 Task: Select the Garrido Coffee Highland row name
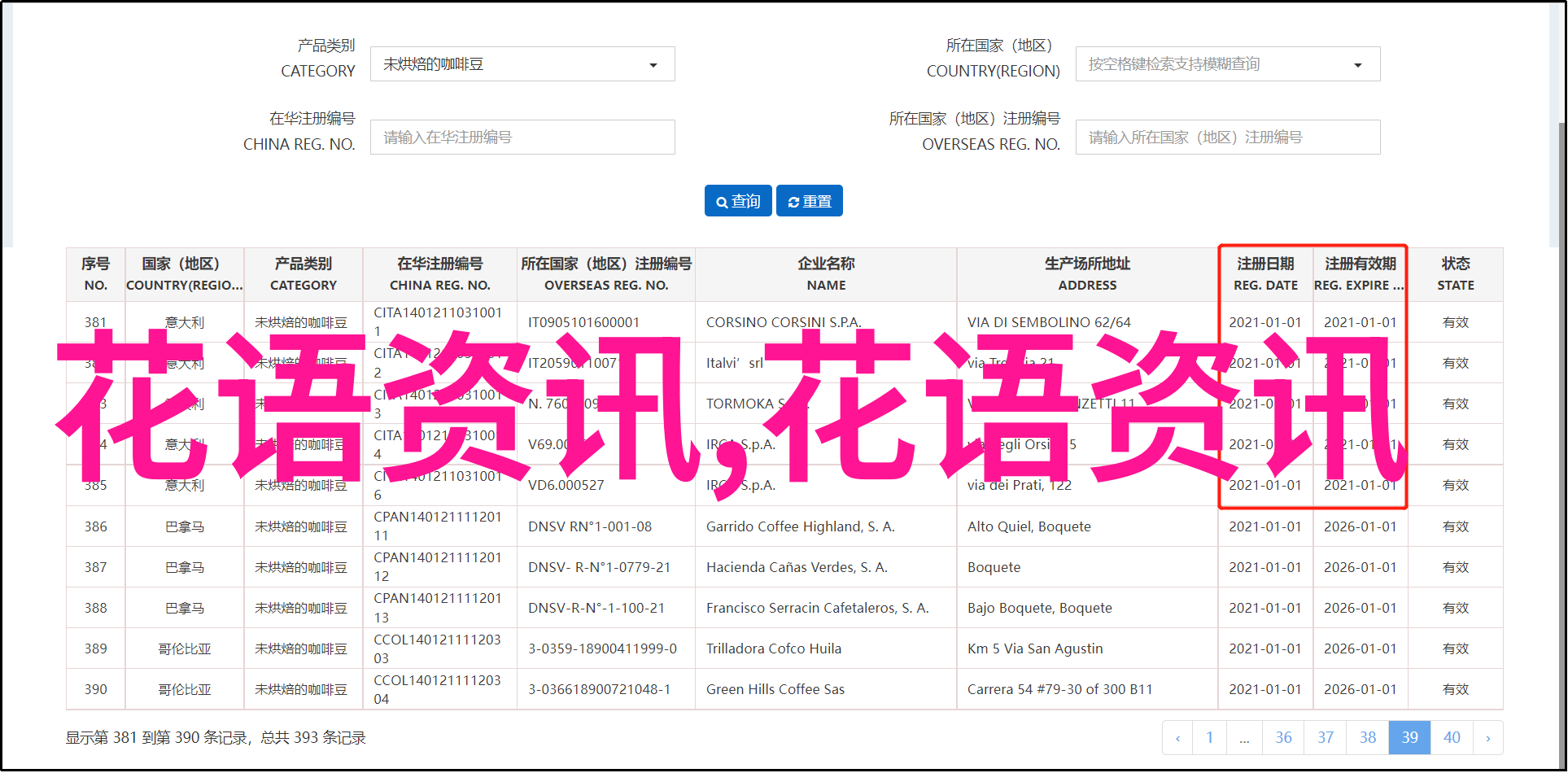click(800, 526)
